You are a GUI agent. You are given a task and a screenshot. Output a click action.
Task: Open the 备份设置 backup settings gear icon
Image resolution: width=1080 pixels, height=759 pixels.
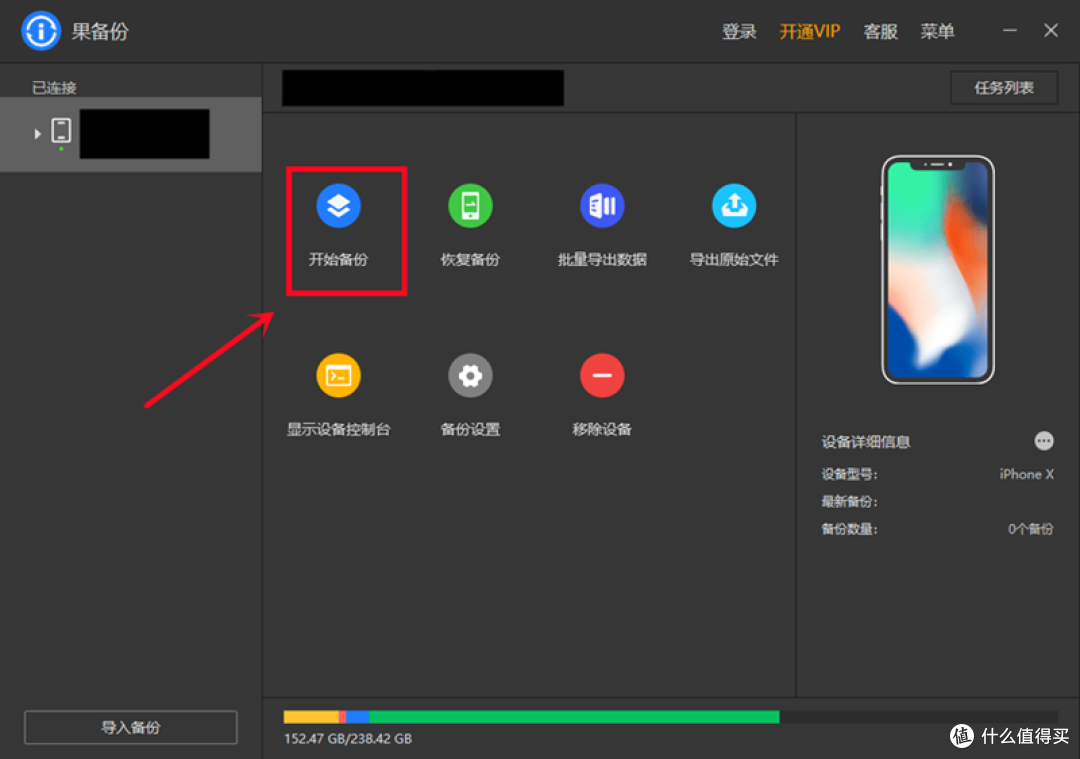coord(470,375)
